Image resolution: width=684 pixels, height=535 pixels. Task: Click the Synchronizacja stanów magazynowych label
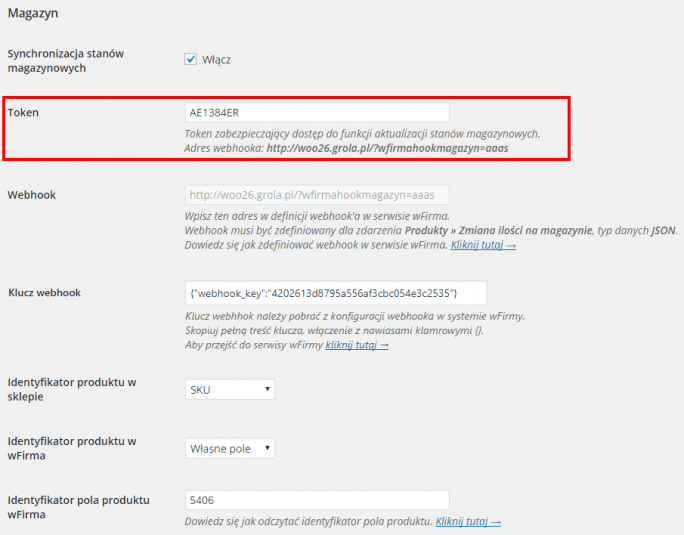(66, 61)
